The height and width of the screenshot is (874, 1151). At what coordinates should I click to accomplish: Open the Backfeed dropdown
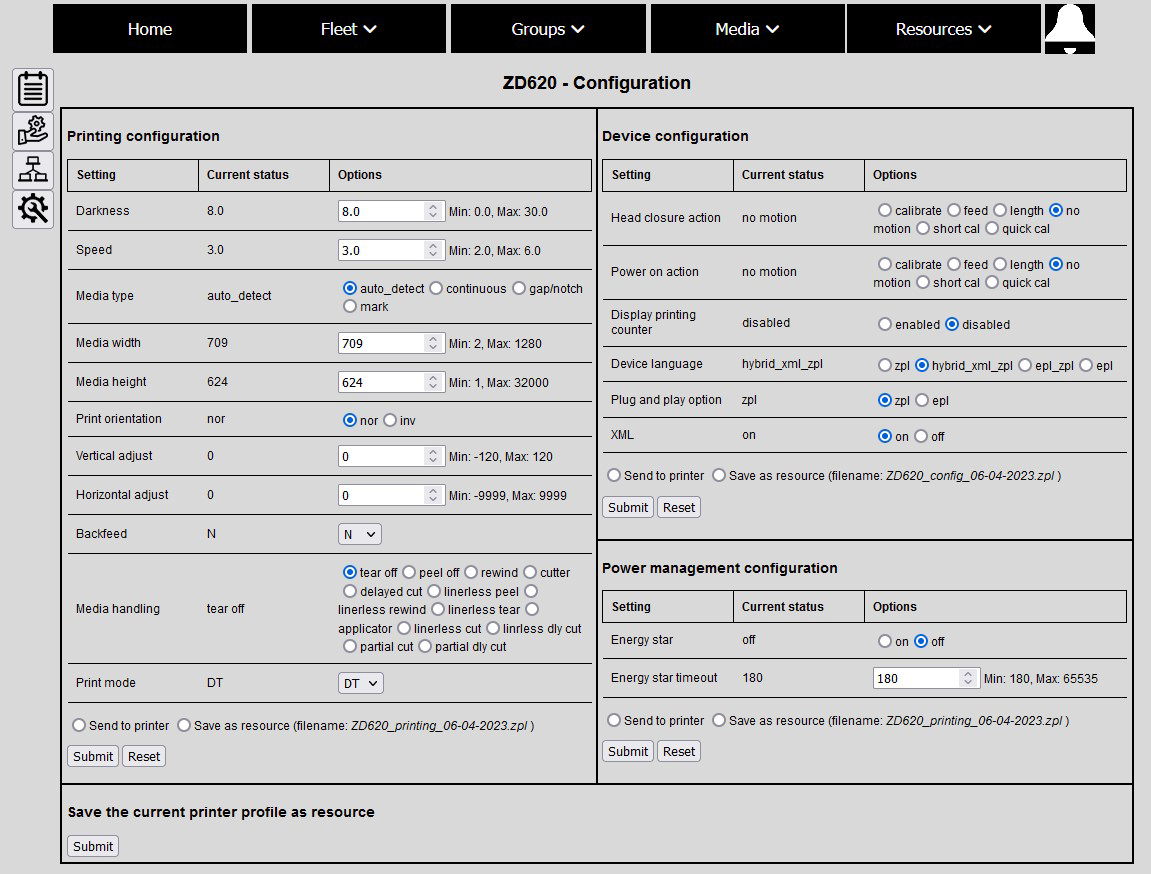[x=360, y=534]
